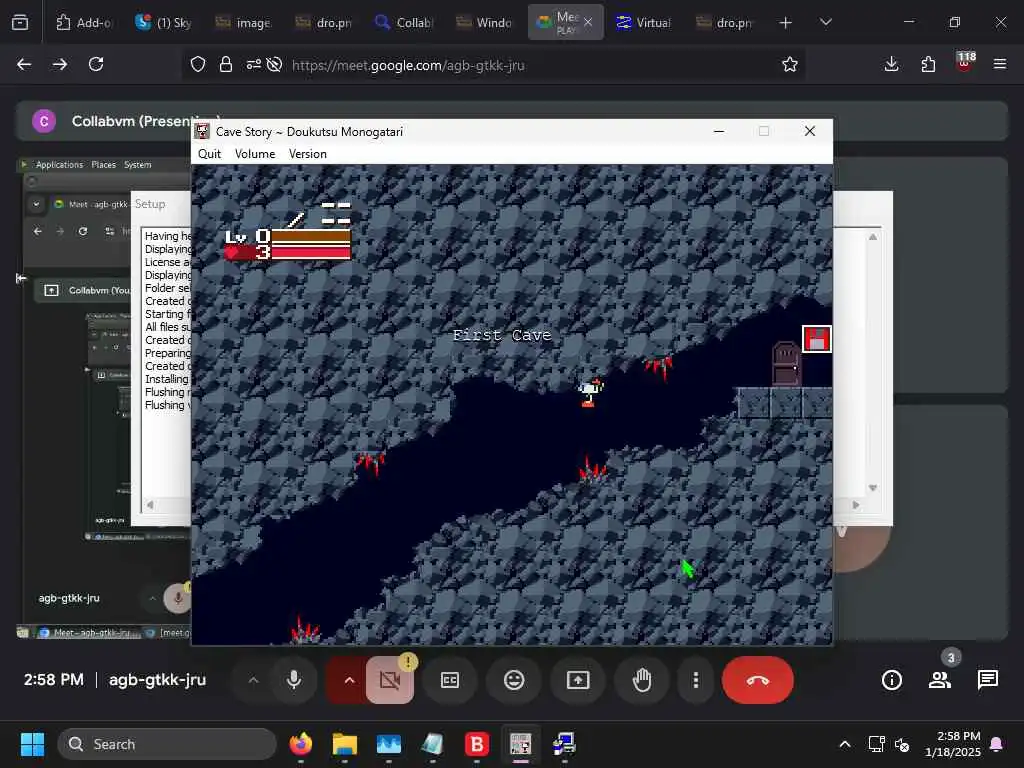The width and height of the screenshot is (1024, 768).
Task: Click the Firefox back arrow
Action: pos(24,64)
